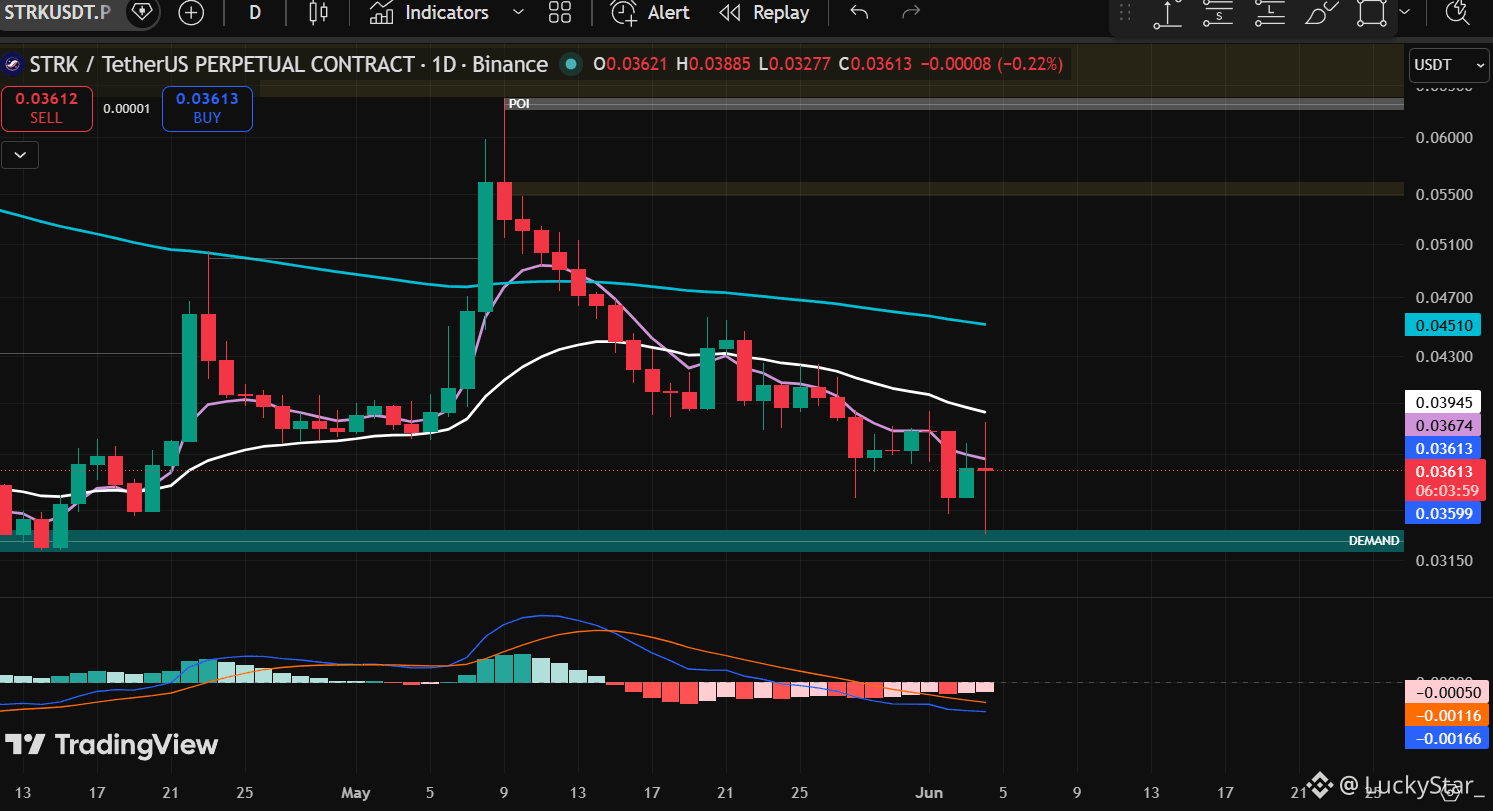Click the orange -0.00116 signal line value
This screenshot has height=811, width=1493.
point(1448,715)
